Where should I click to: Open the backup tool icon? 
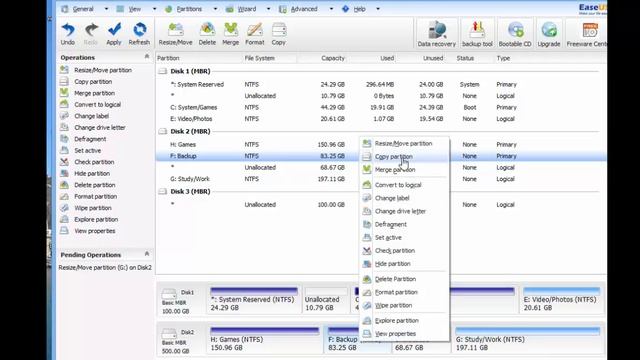tap(477, 34)
